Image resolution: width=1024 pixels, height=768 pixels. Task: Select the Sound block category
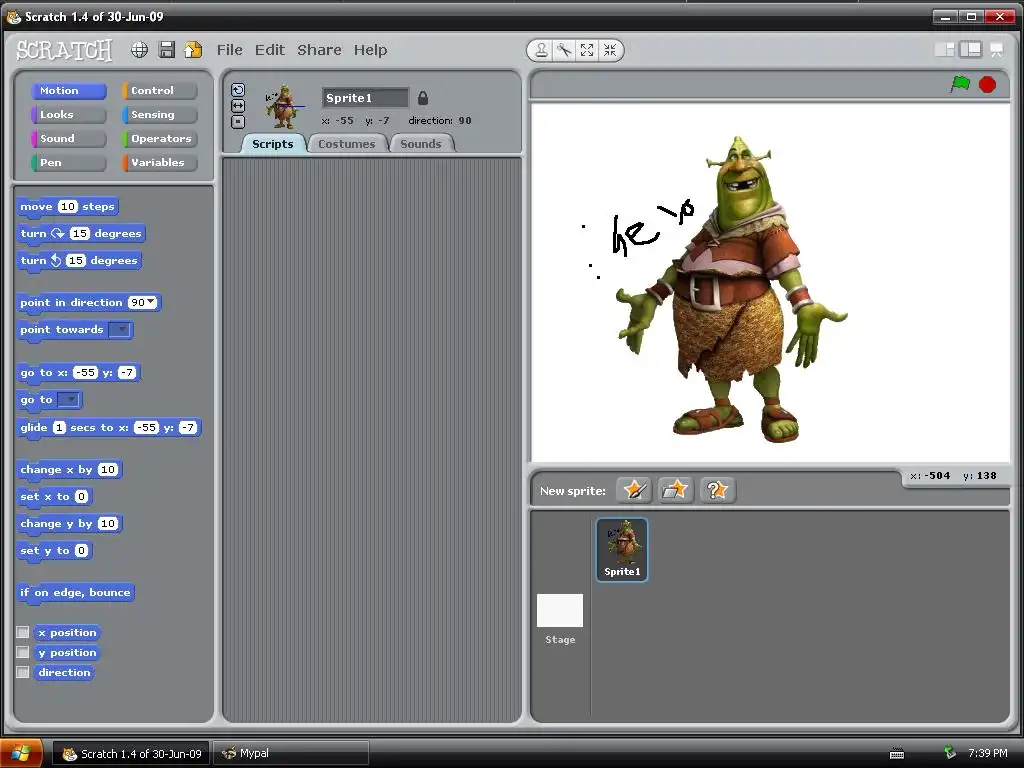click(x=69, y=138)
